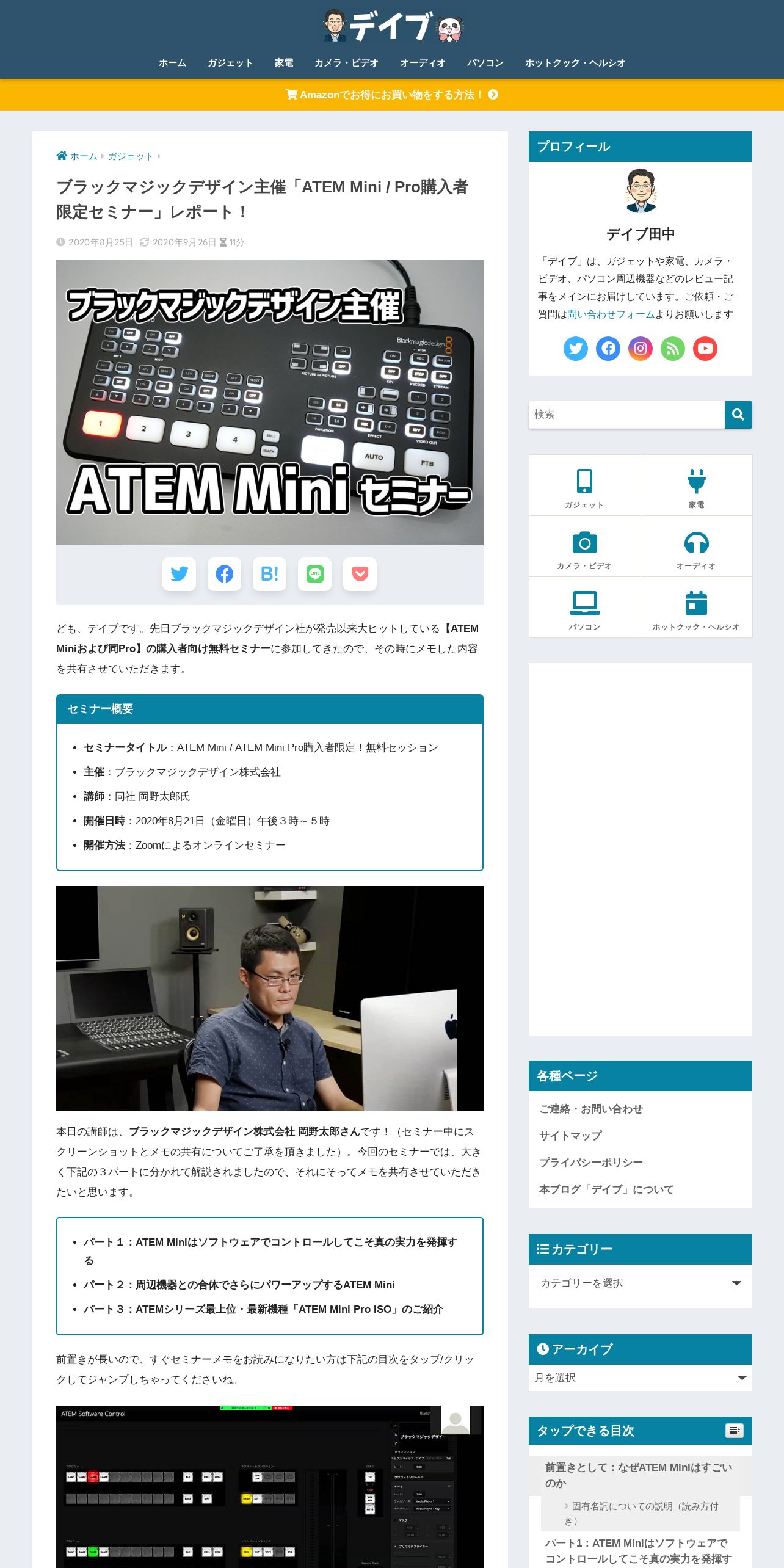Click the breadcrumb home icon
Screen dimensions: 784x1568
click(x=62, y=156)
